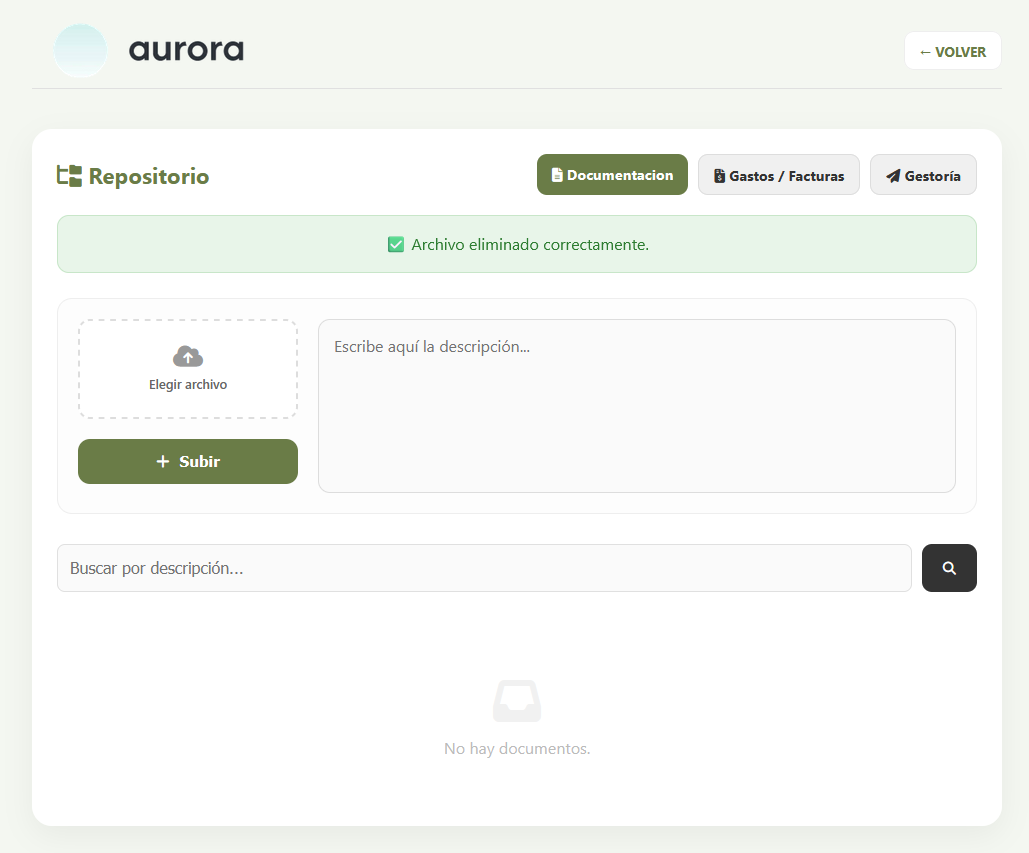Click the receipt icon on Gastos / Facturas tab
Image resolution: width=1029 pixels, height=853 pixels.
(x=719, y=174)
